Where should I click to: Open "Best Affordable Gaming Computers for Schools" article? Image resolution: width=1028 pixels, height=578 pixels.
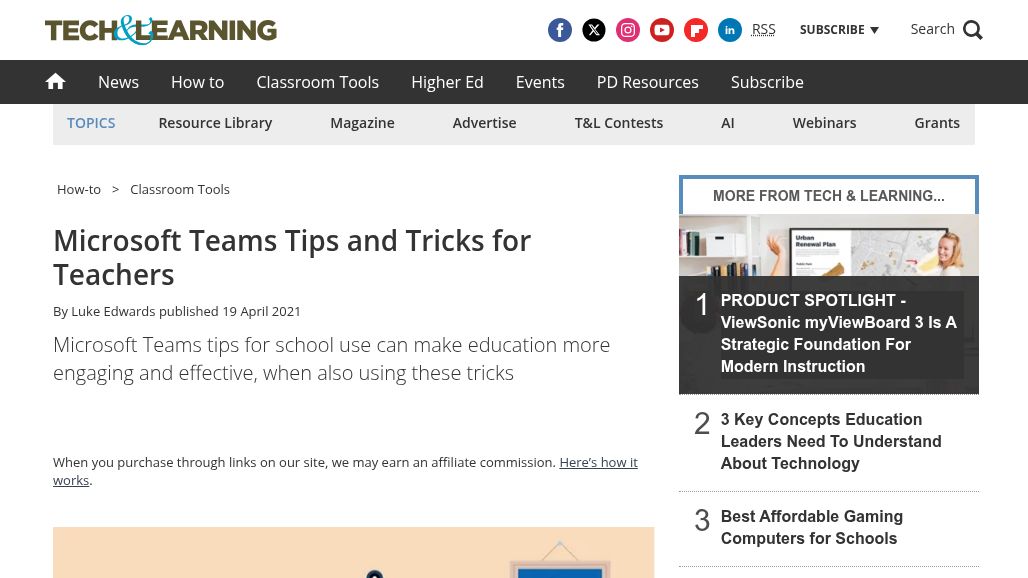(812, 527)
